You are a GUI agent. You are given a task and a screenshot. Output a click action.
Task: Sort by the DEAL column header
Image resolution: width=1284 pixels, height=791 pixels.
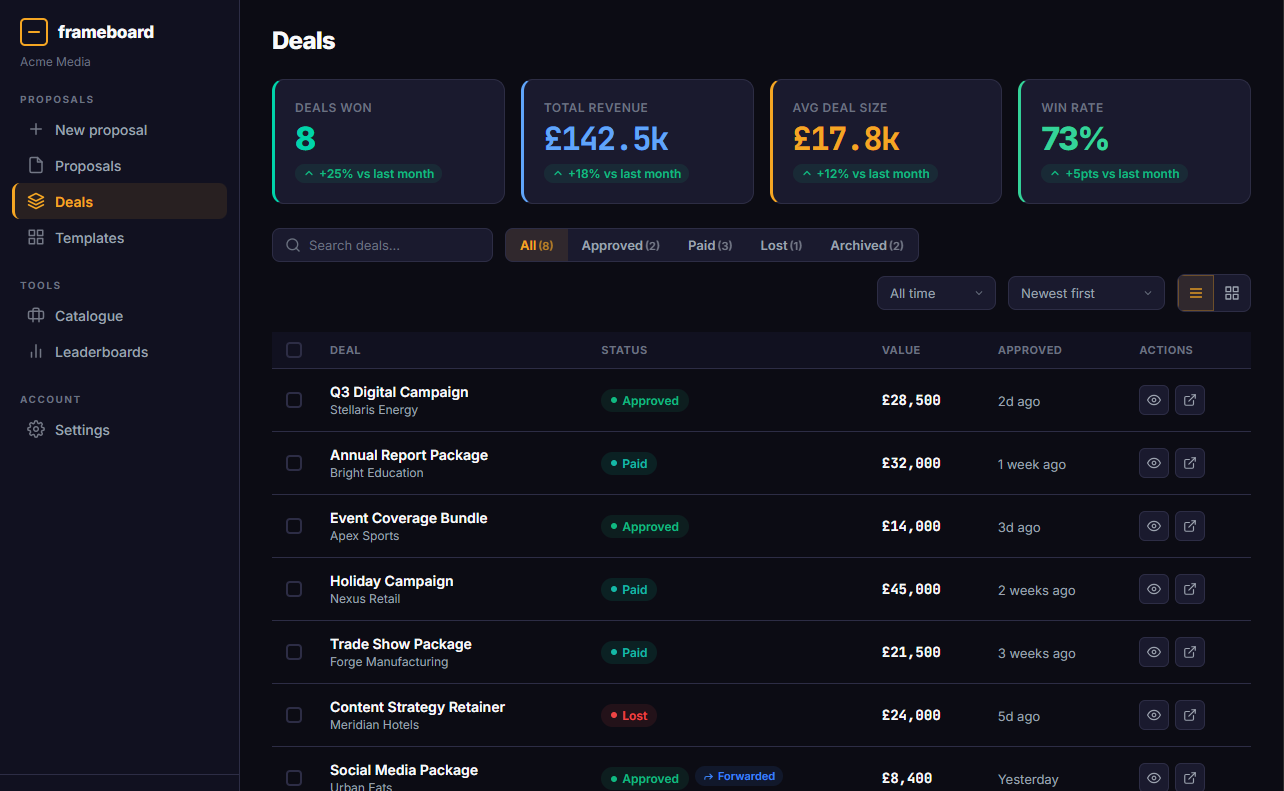click(345, 350)
